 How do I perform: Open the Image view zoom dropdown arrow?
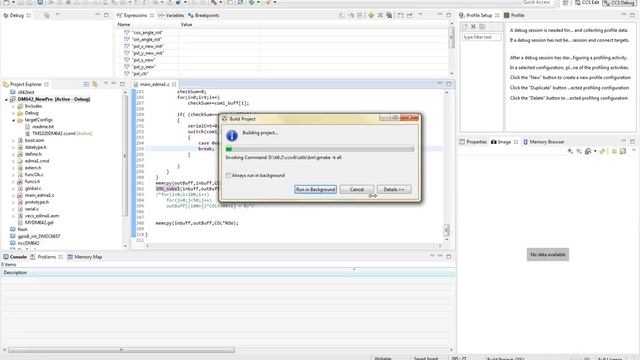tap(595, 151)
